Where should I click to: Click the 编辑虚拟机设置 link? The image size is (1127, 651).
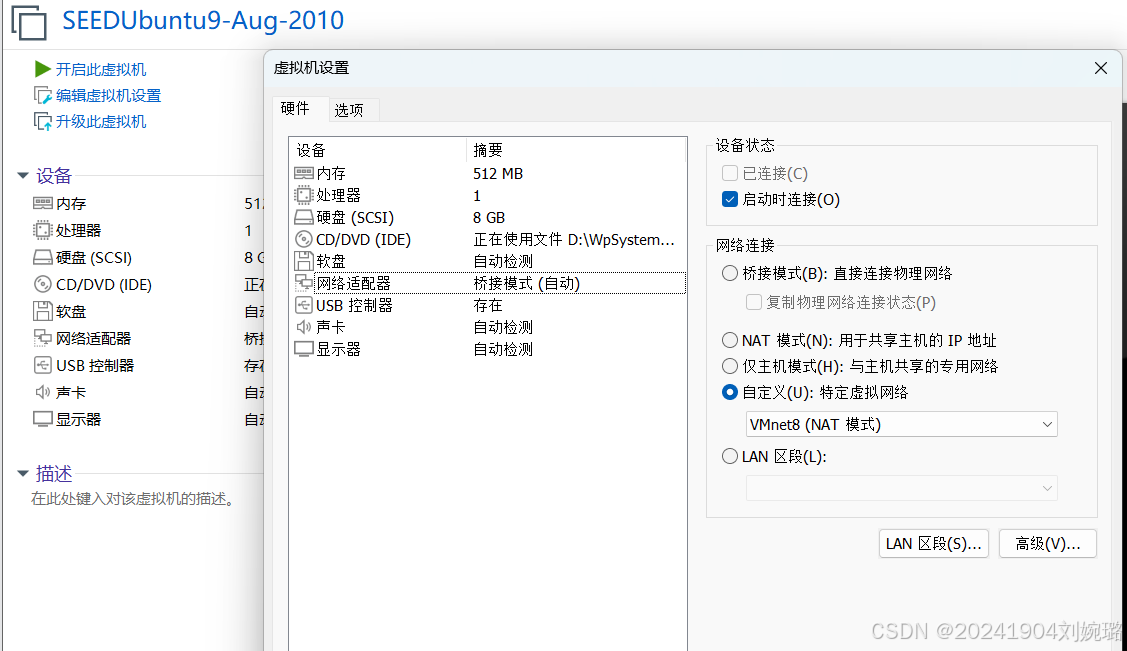109,96
